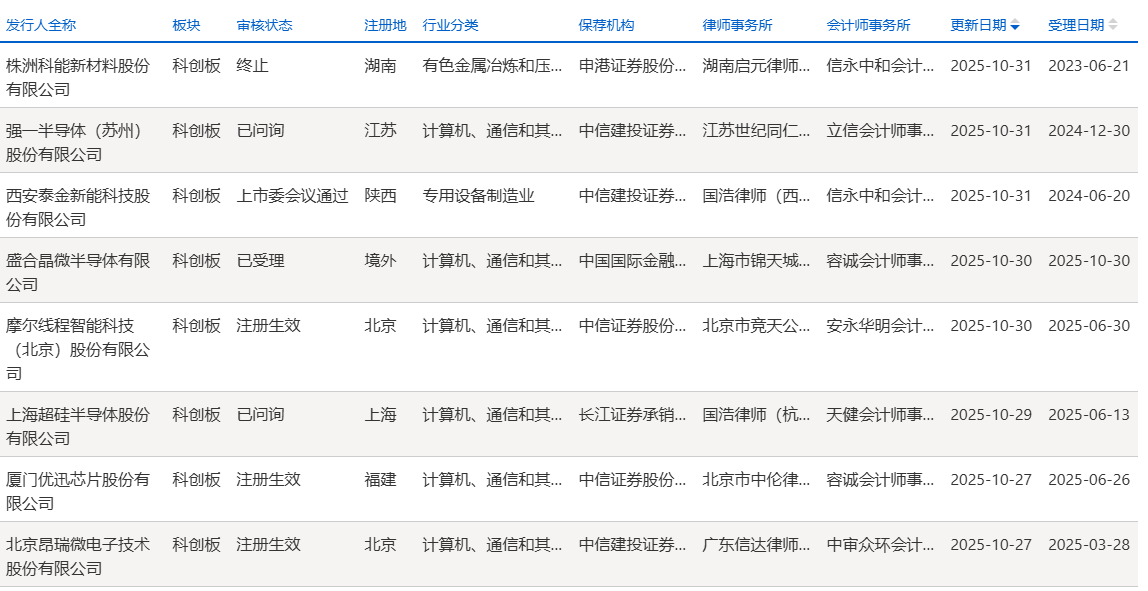Click the 安永华明会计... accounting firm cell
1148x591 pixels.
[x=881, y=326]
